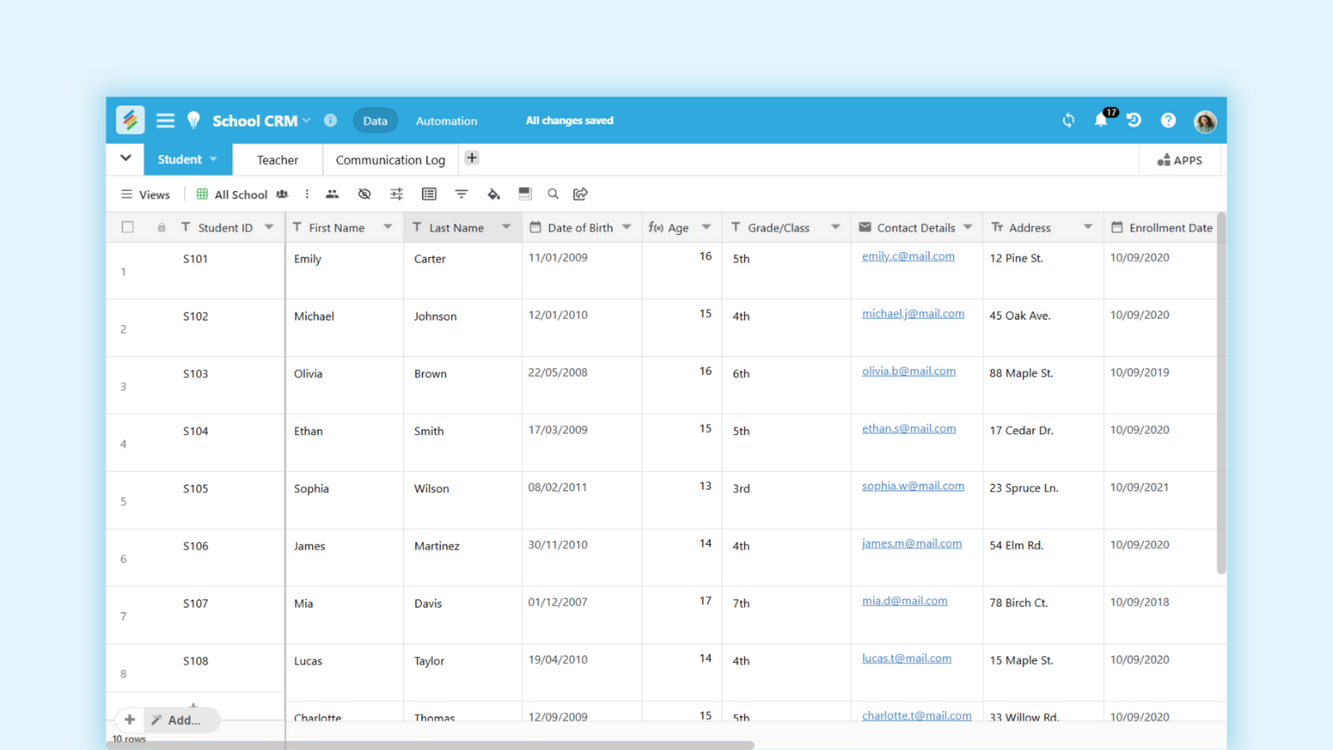Open collaborators people icon in toolbar
This screenshot has height=750, width=1333.
(x=332, y=194)
